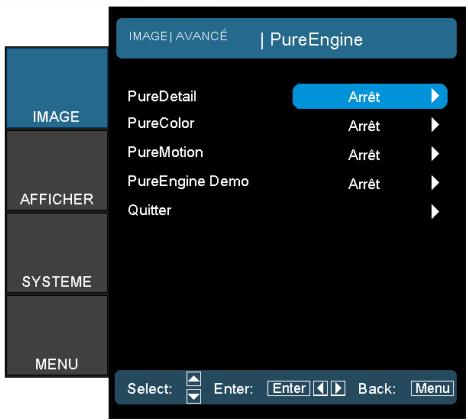Click the PureEngine header title

(x=316, y=40)
